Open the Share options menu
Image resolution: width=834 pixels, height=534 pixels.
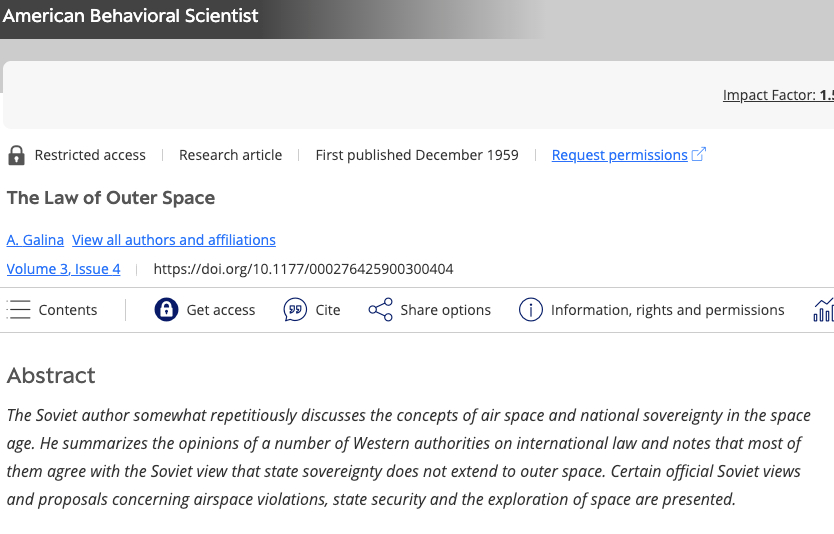445,310
